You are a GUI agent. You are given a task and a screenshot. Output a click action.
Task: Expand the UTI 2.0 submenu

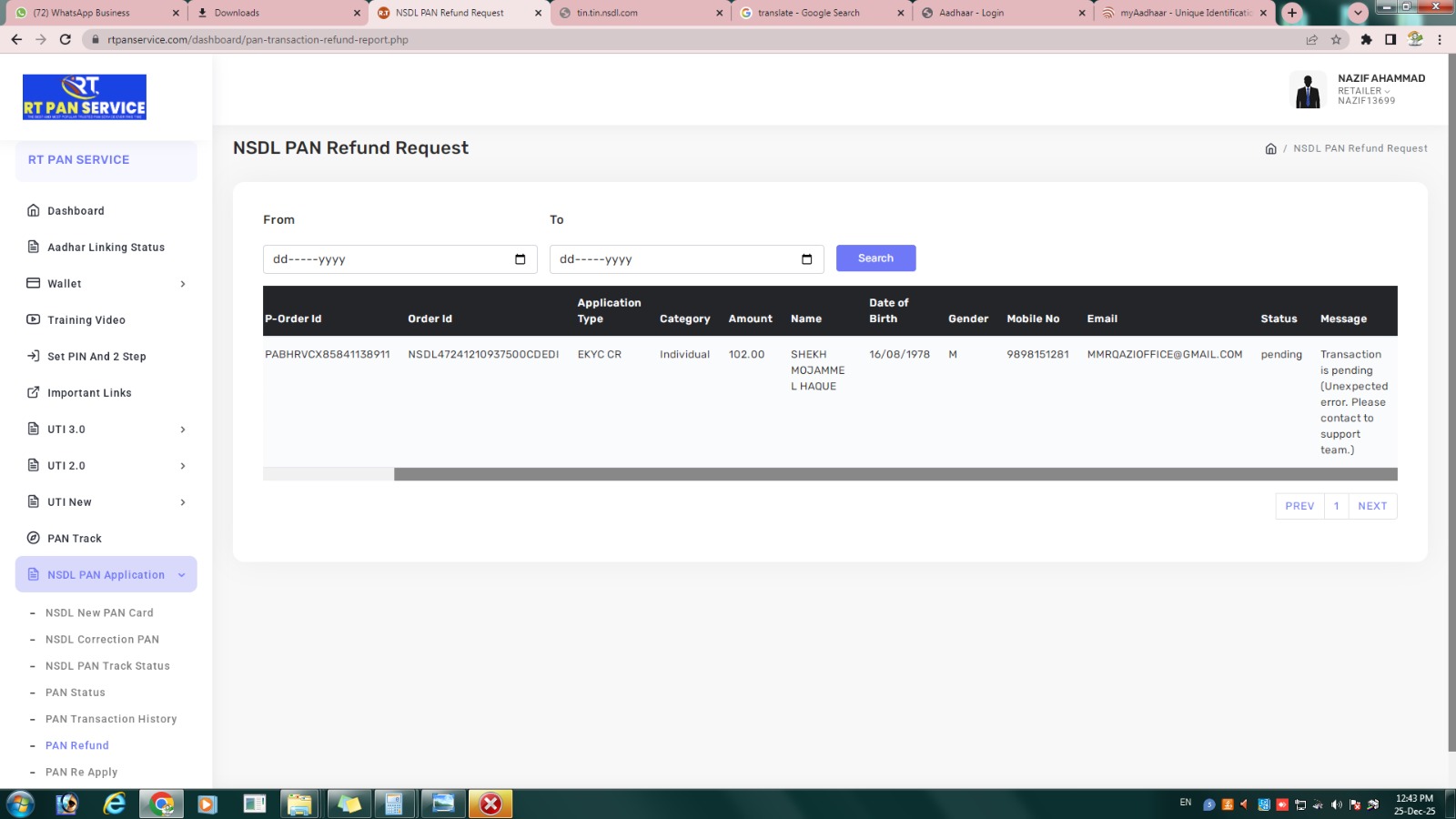pos(183,466)
